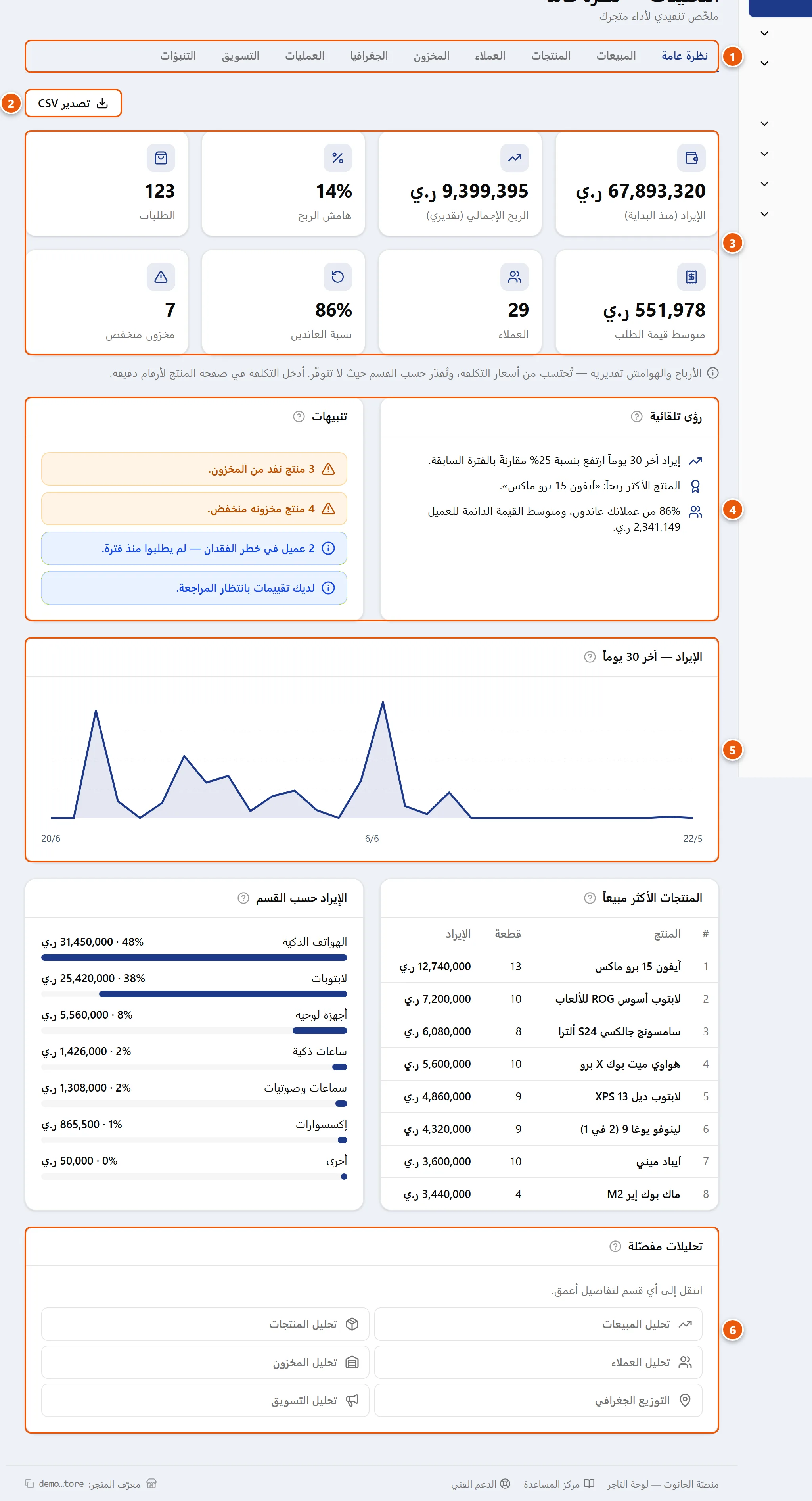This screenshot has width=812, height=1501.
Task: Go to the المخزون tab
Action: pos(432,56)
